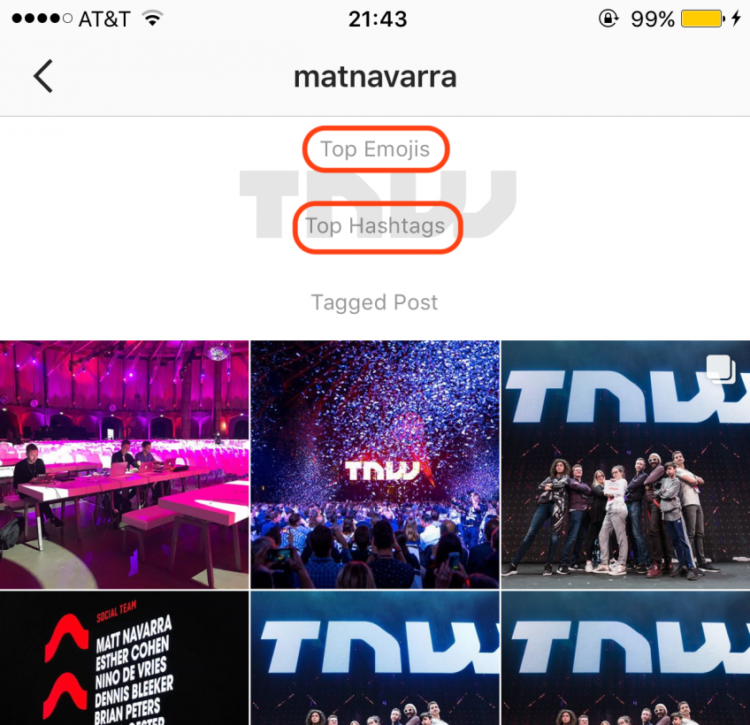750x725 pixels.
Task: Tap the battery indicator icon
Action: [703, 19]
